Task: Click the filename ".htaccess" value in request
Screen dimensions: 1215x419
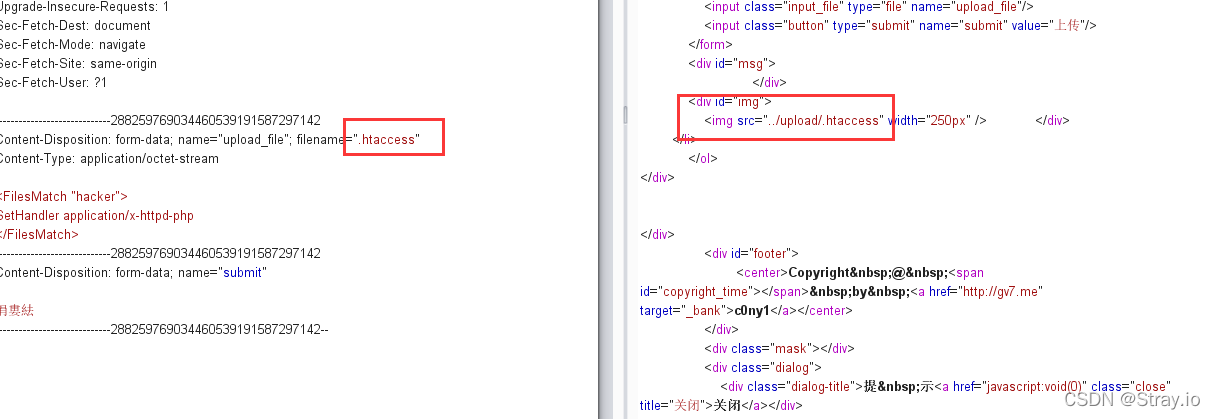Action: (388, 140)
